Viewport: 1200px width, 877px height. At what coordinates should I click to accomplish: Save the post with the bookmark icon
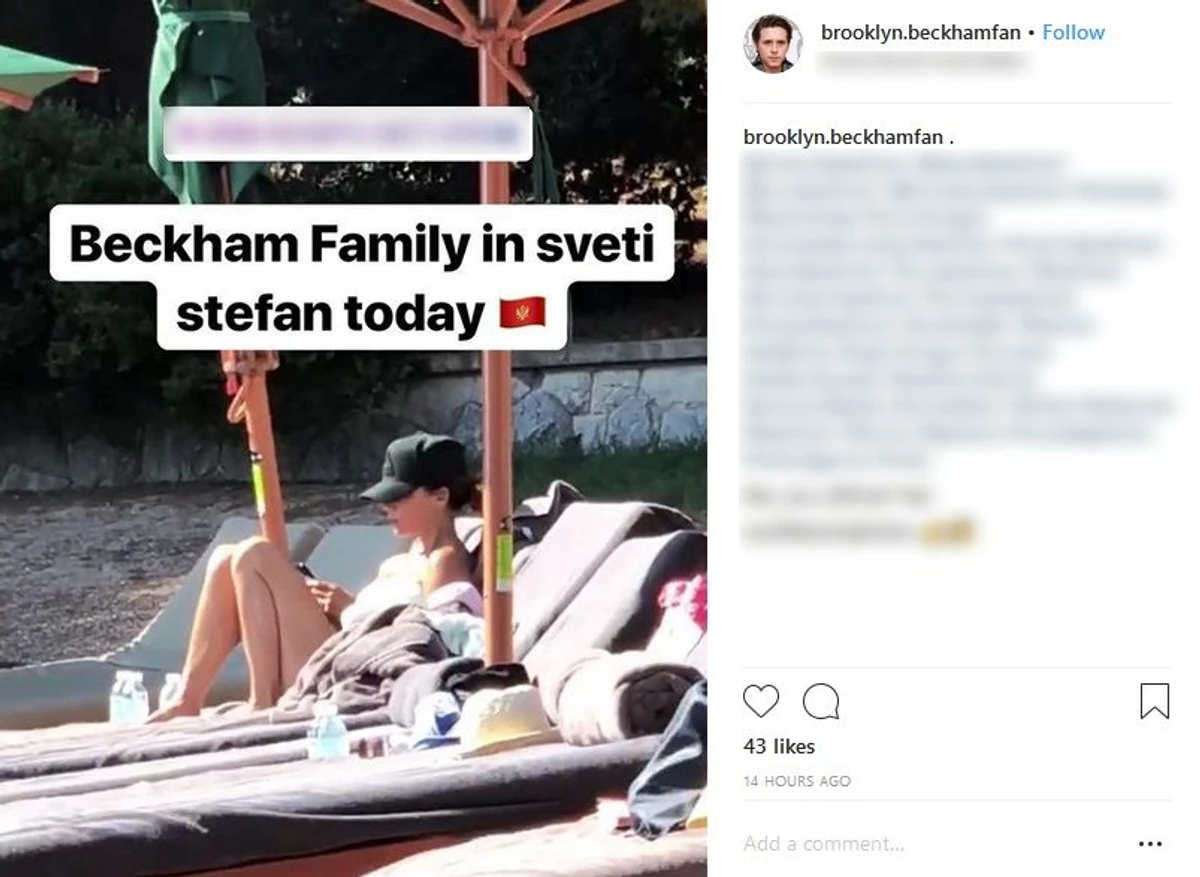(x=1155, y=701)
